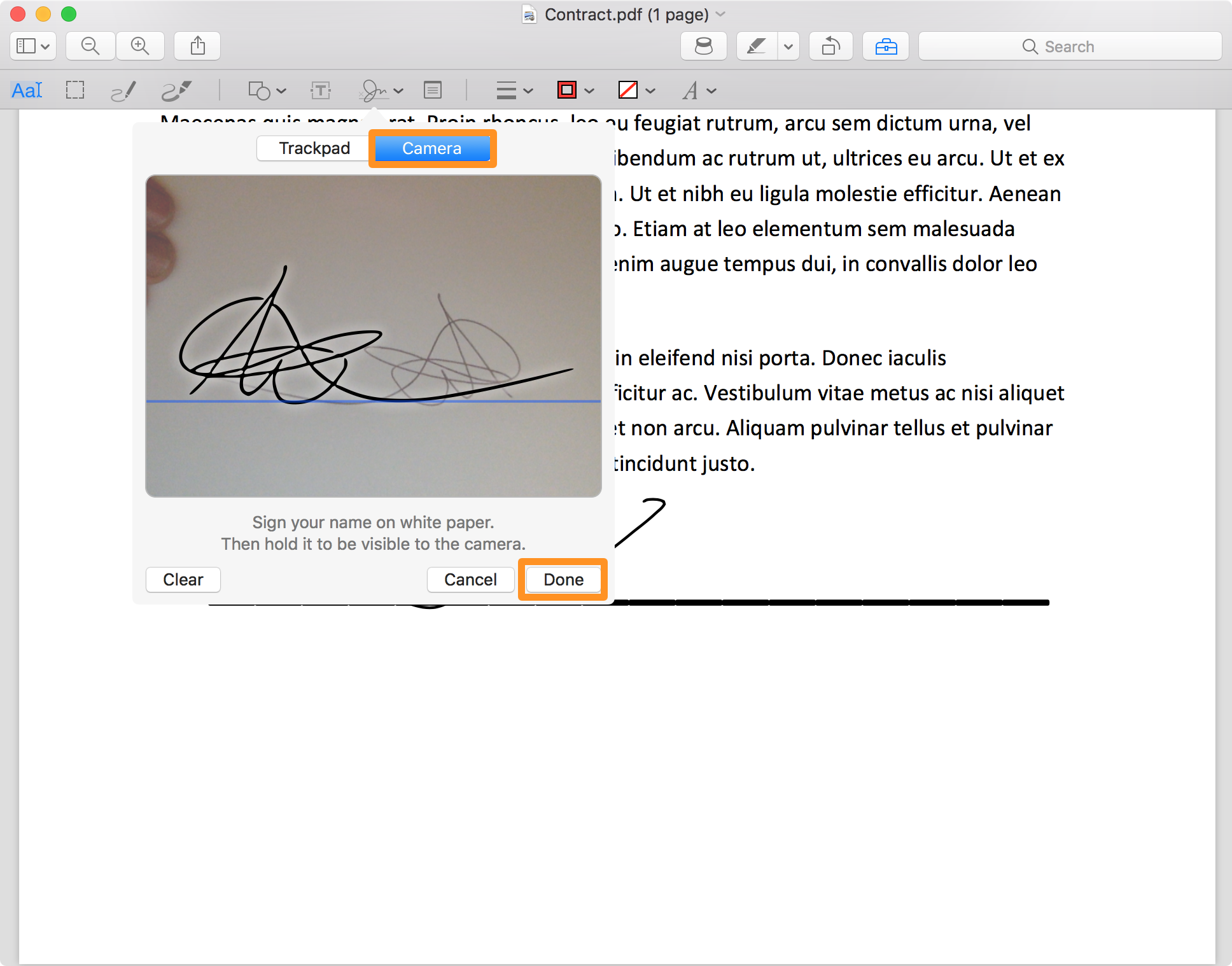The width and height of the screenshot is (1232, 966).
Task: Click Done to save the signature
Action: pyautogui.click(x=563, y=579)
